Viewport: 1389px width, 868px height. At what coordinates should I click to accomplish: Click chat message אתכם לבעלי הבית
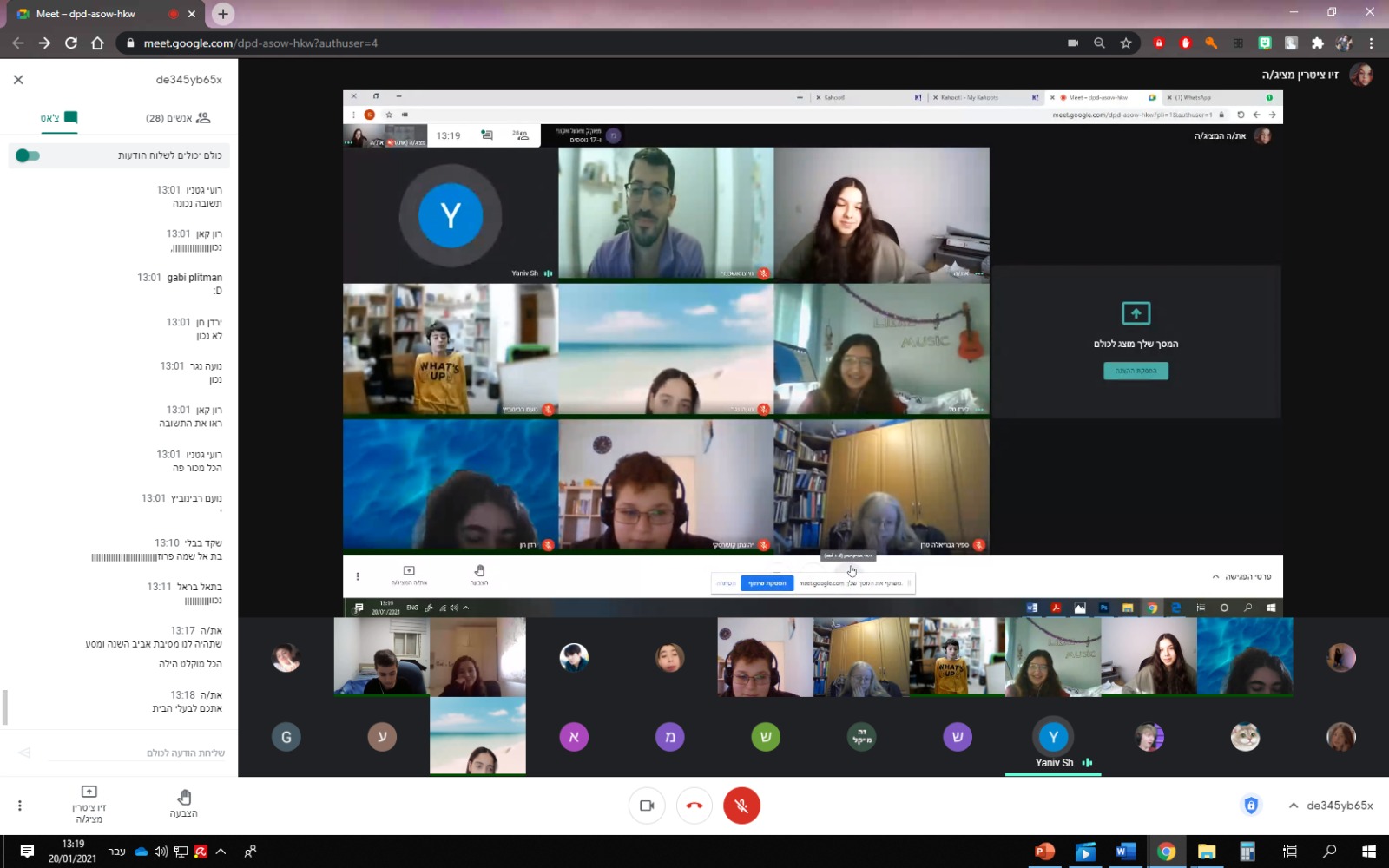[188, 708]
